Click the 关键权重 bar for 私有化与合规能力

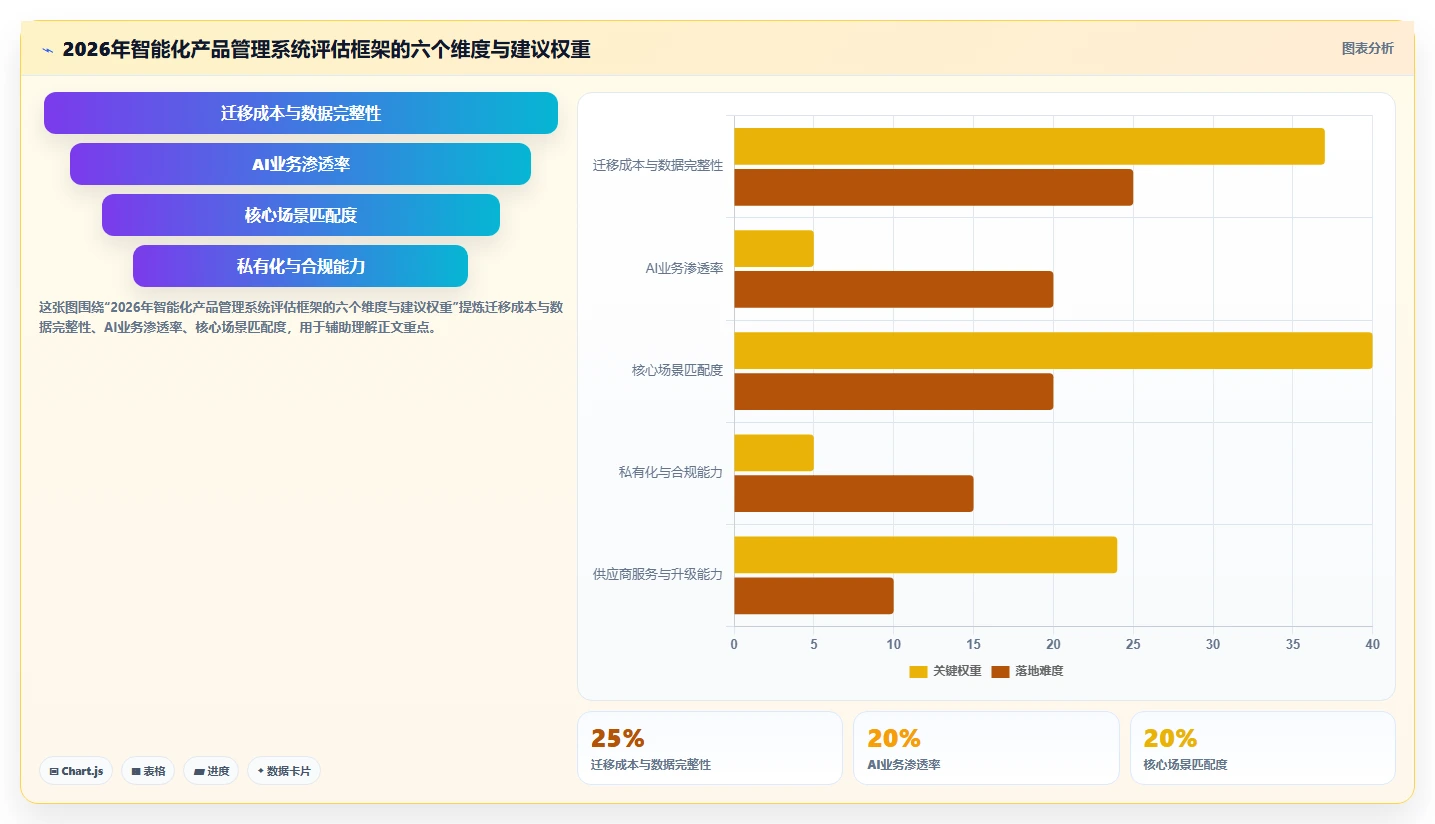tap(774, 453)
